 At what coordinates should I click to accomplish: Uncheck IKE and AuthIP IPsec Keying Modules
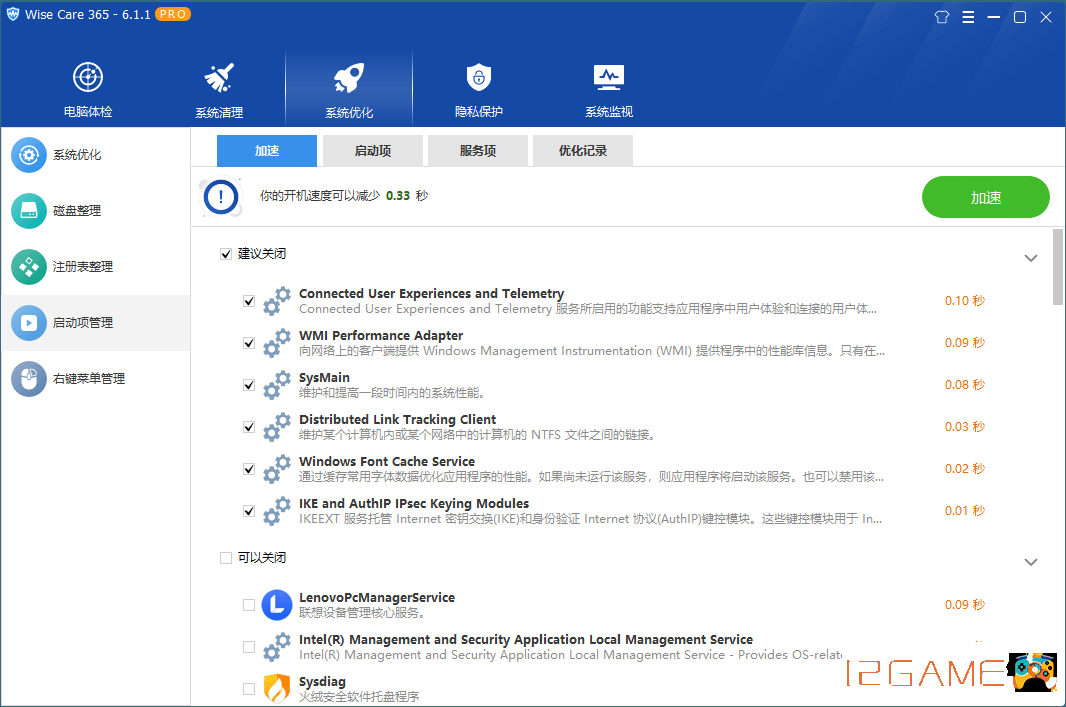point(249,512)
